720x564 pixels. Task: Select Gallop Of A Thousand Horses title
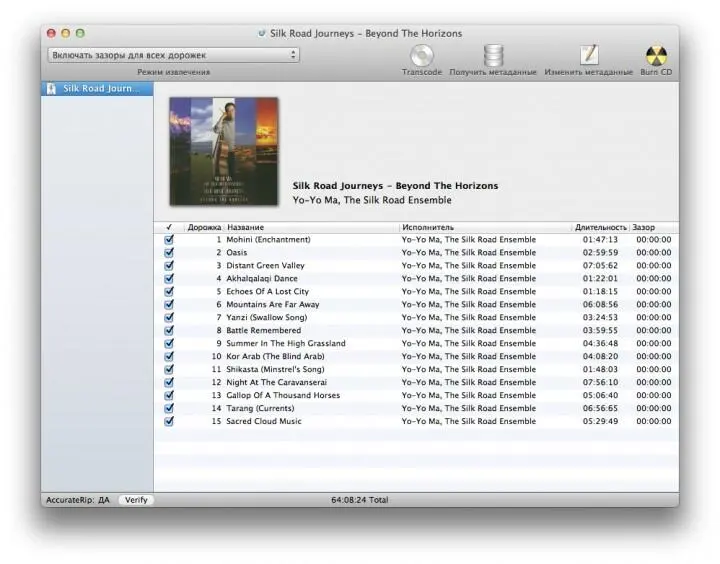pyautogui.click(x=283, y=395)
